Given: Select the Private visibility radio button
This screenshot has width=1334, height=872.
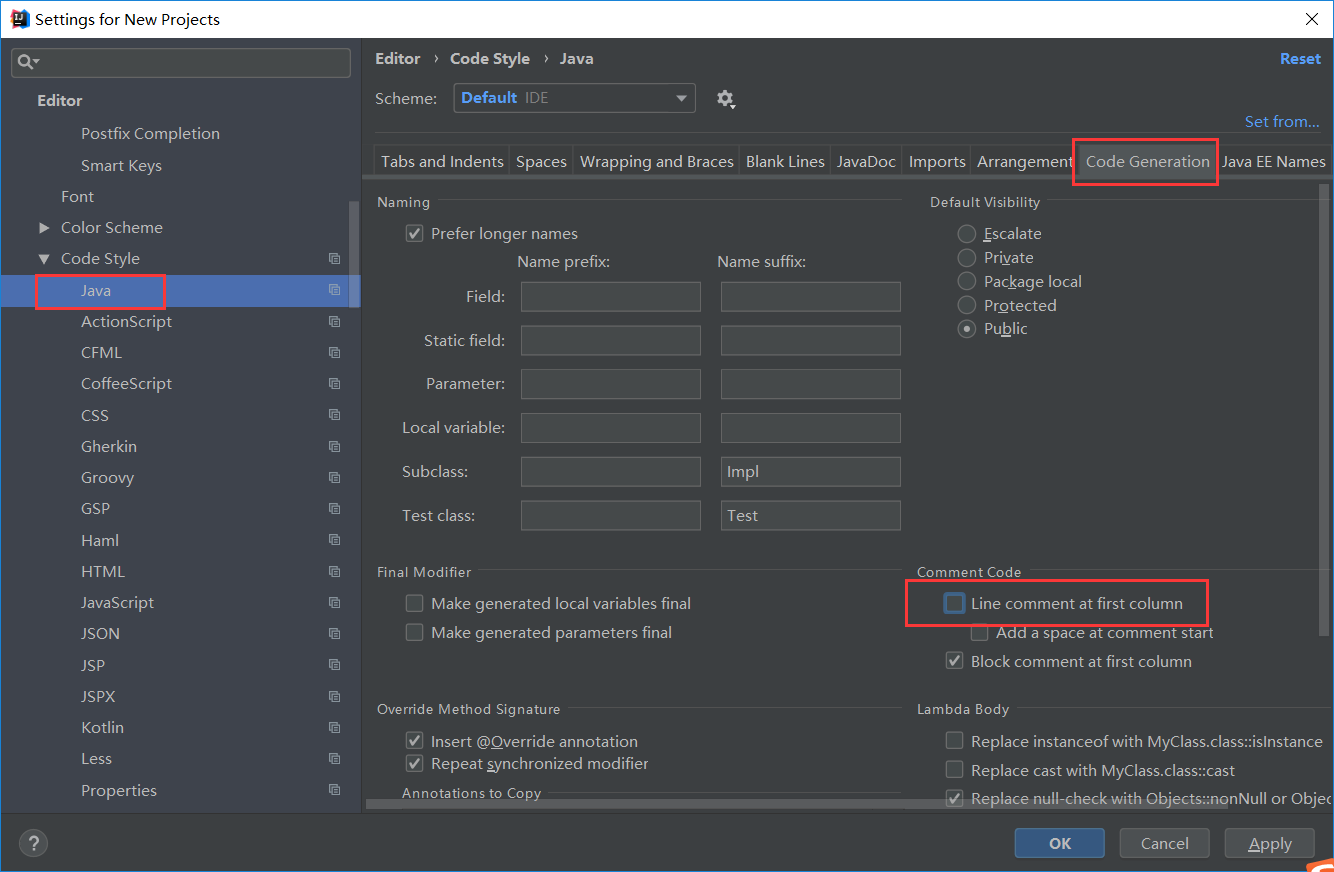Looking at the screenshot, I should tap(967, 258).
